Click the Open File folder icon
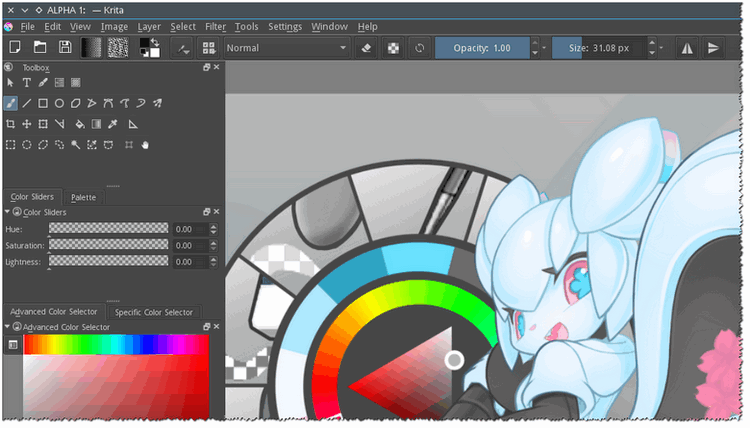750x428 pixels. (x=40, y=47)
